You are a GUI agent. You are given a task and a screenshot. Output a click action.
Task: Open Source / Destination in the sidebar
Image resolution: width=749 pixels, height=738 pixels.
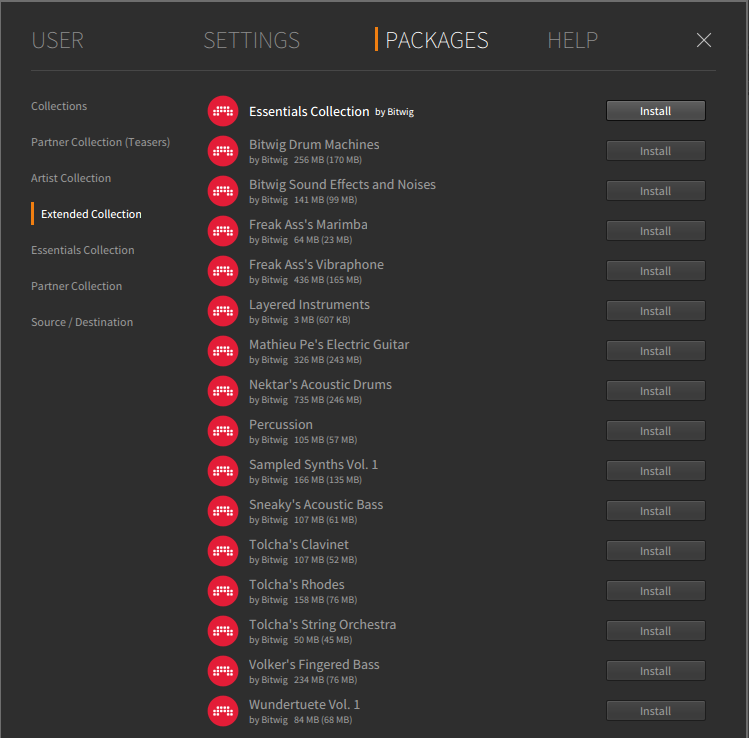pyautogui.click(x=82, y=322)
